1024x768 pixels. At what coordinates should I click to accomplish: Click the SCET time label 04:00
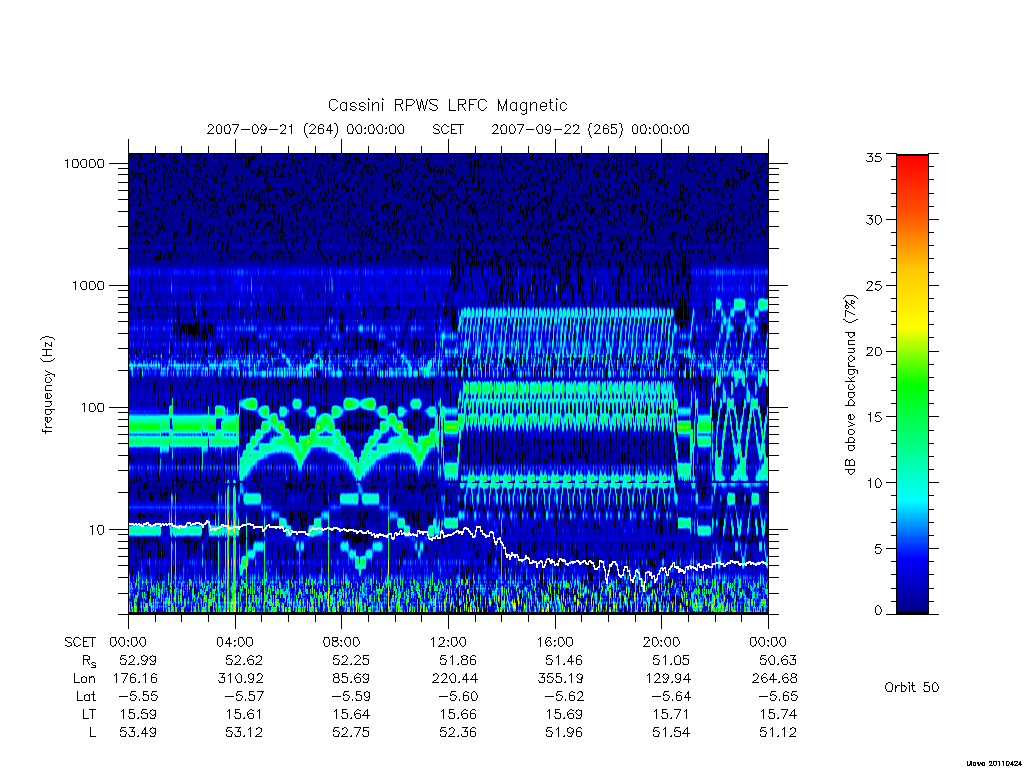[x=235, y=642]
